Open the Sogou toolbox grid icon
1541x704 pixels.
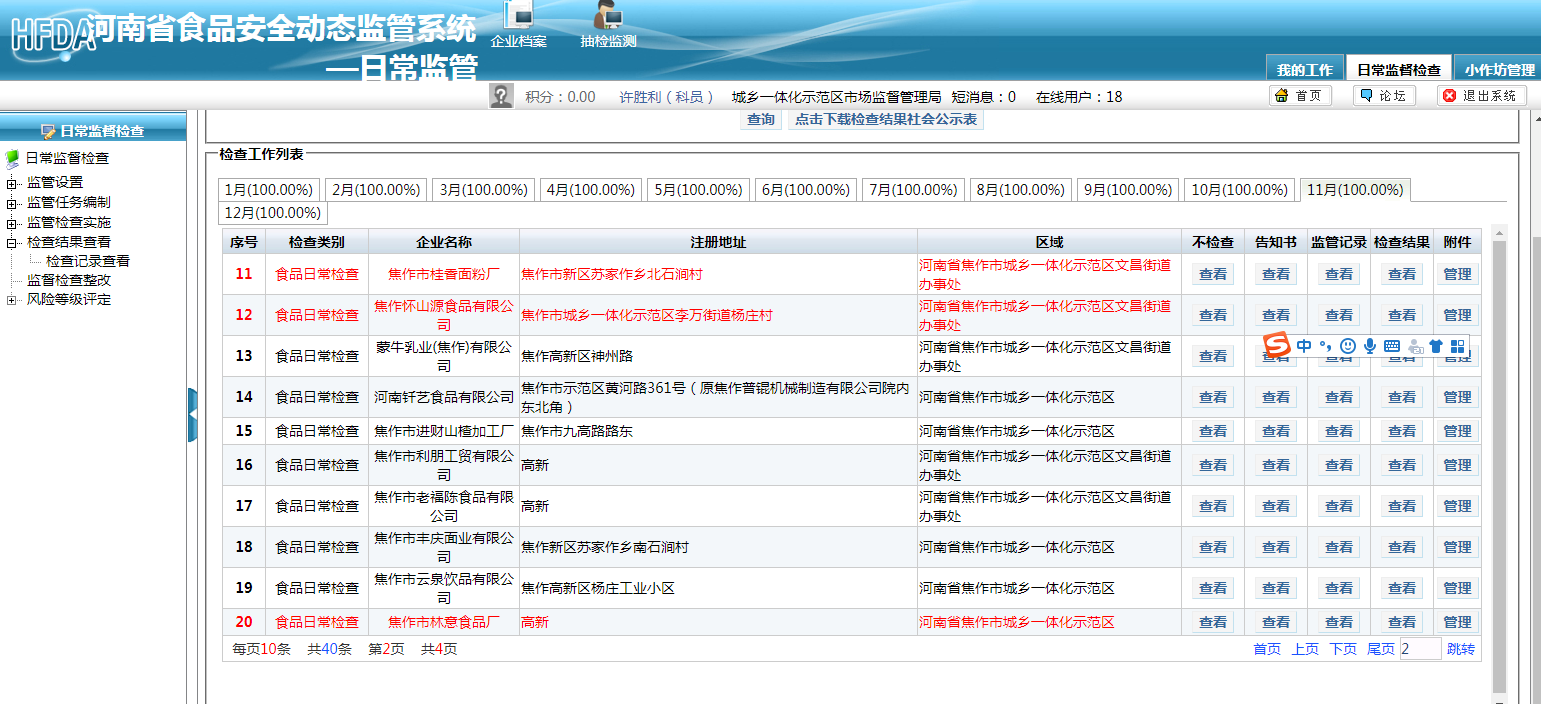point(1457,346)
